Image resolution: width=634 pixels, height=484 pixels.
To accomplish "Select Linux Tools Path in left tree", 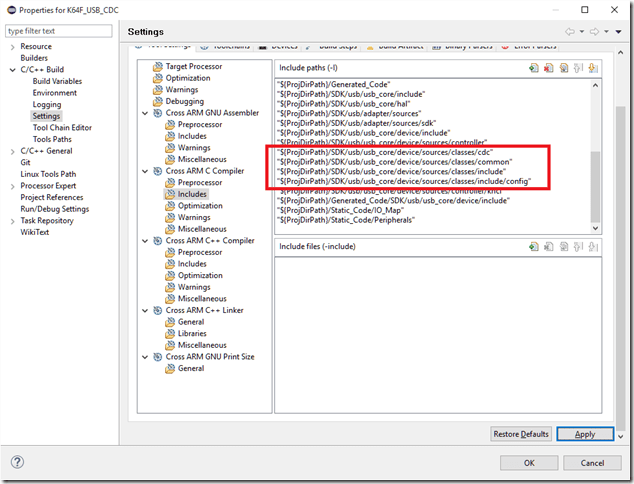I will (48, 174).
